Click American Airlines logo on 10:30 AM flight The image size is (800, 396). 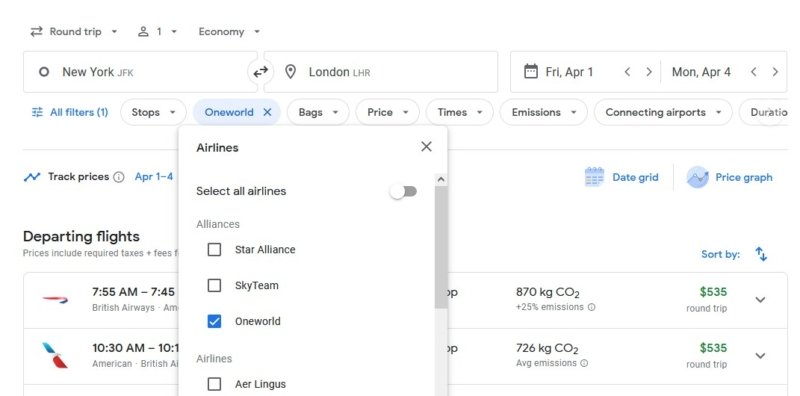55,355
